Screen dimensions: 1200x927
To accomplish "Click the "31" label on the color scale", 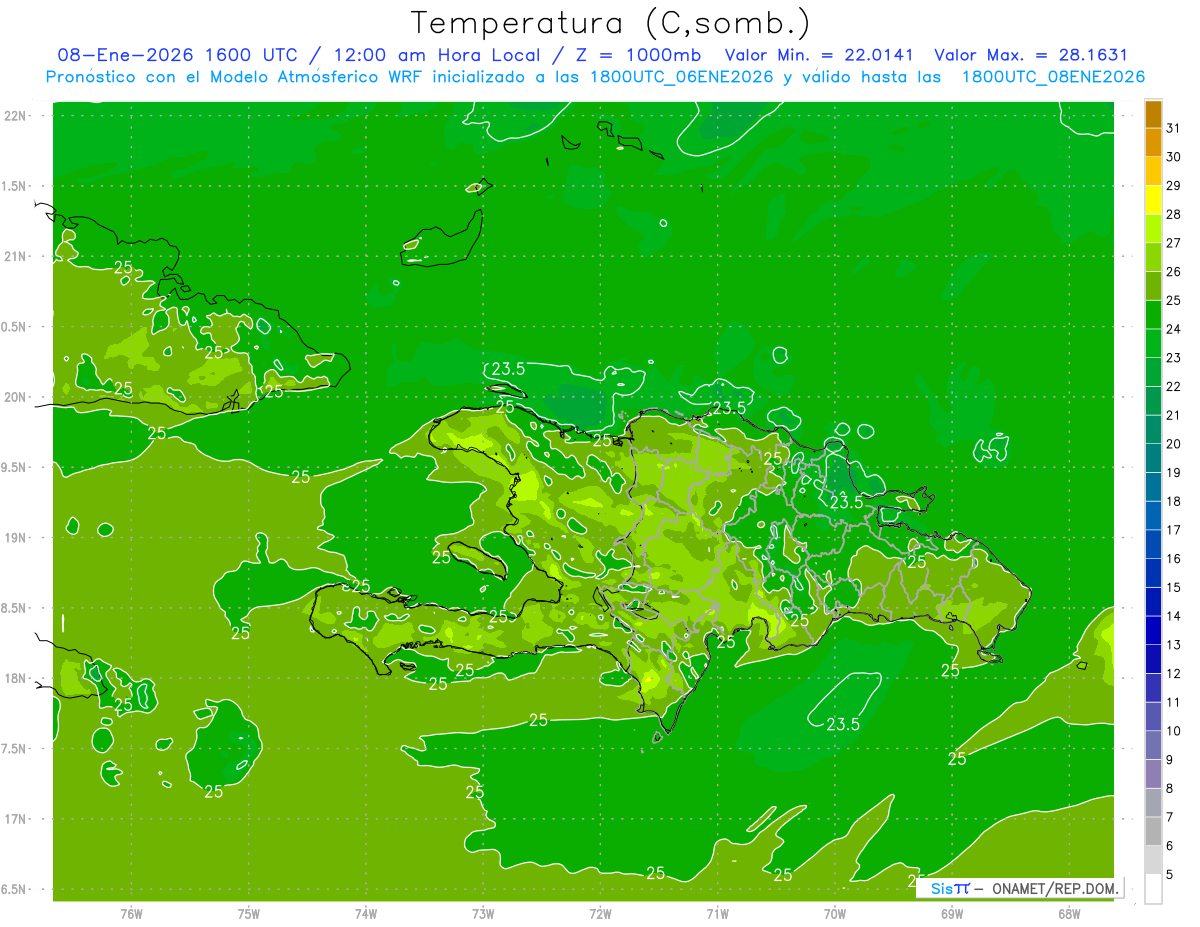I will [x=1173, y=128].
